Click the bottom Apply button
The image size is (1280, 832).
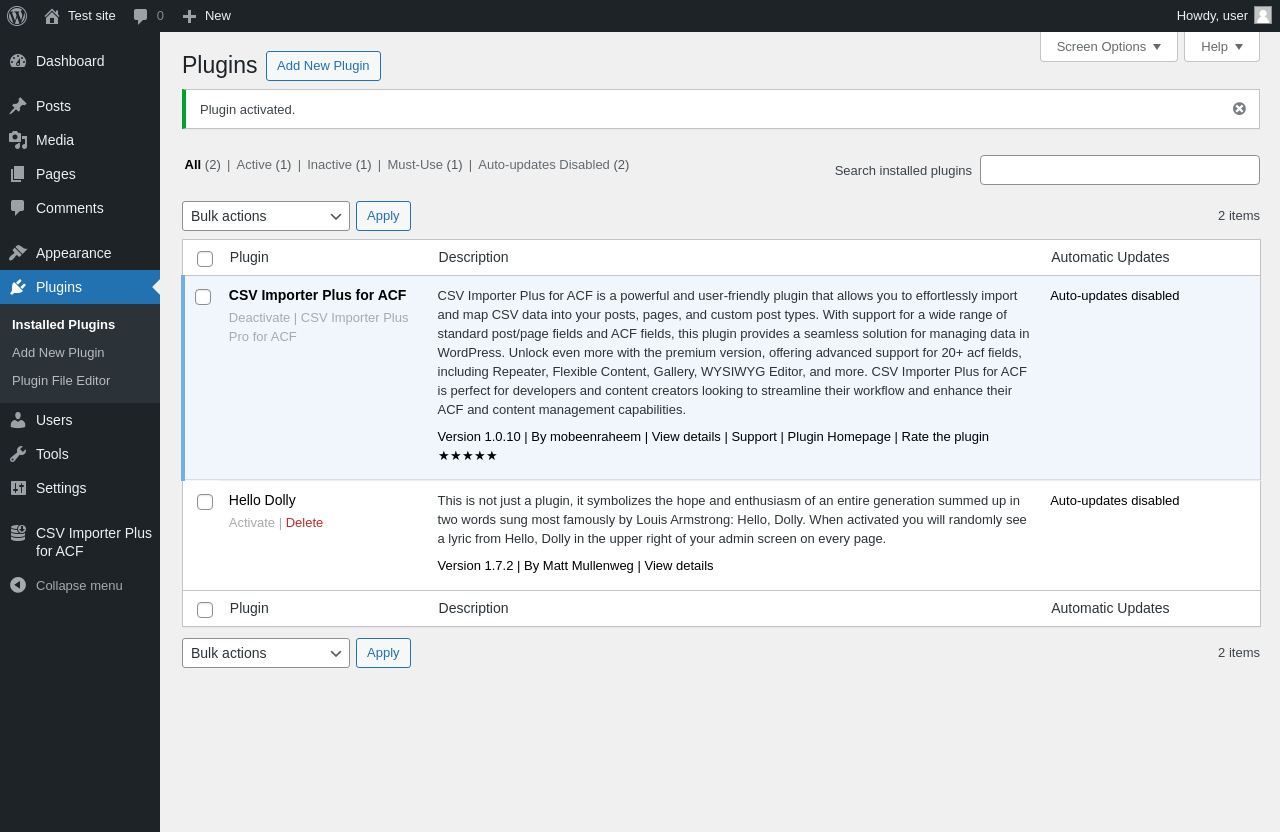tap(383, 653)
